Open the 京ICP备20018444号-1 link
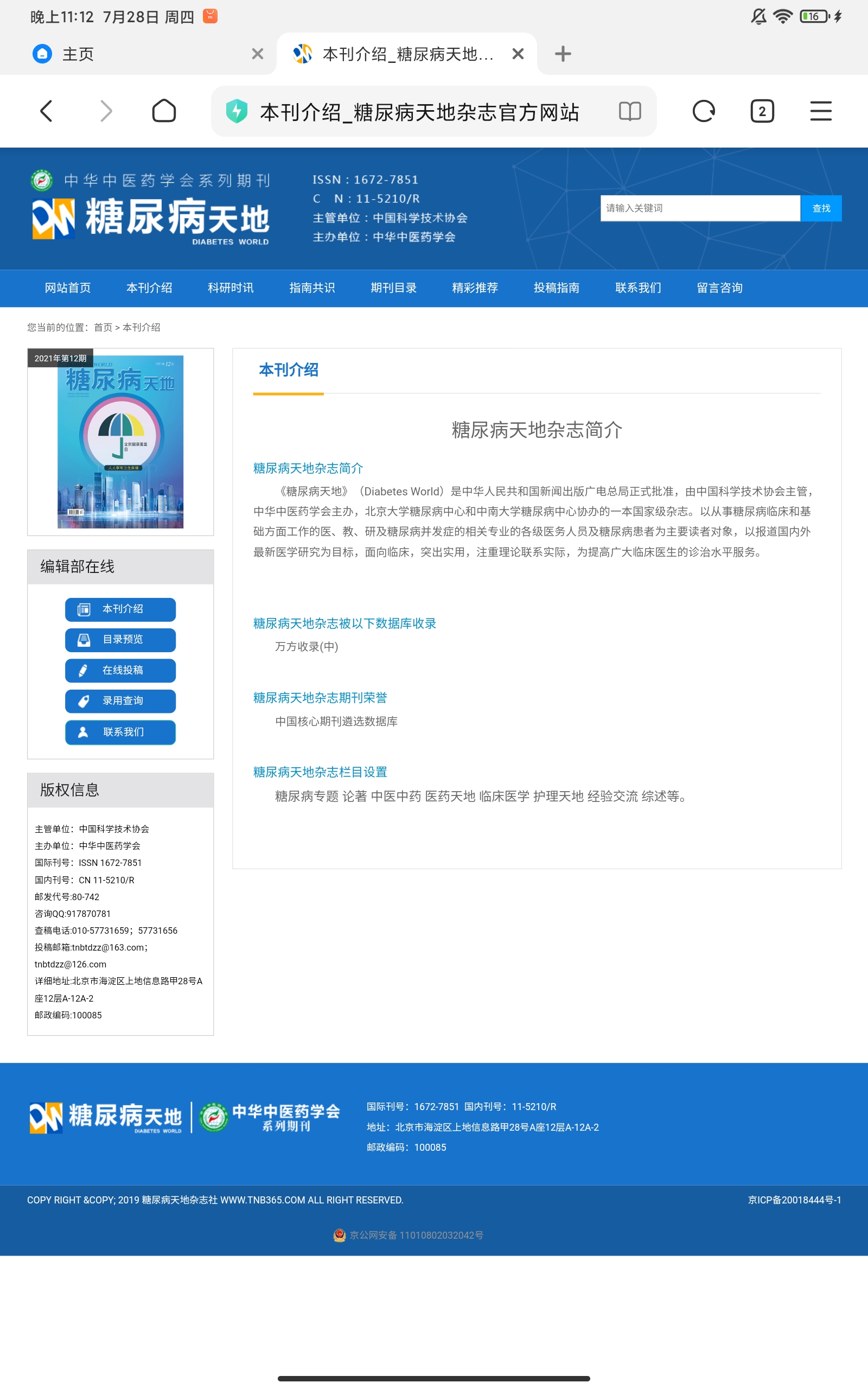This screenshot has width=868, height=1389. (795, 1200)
